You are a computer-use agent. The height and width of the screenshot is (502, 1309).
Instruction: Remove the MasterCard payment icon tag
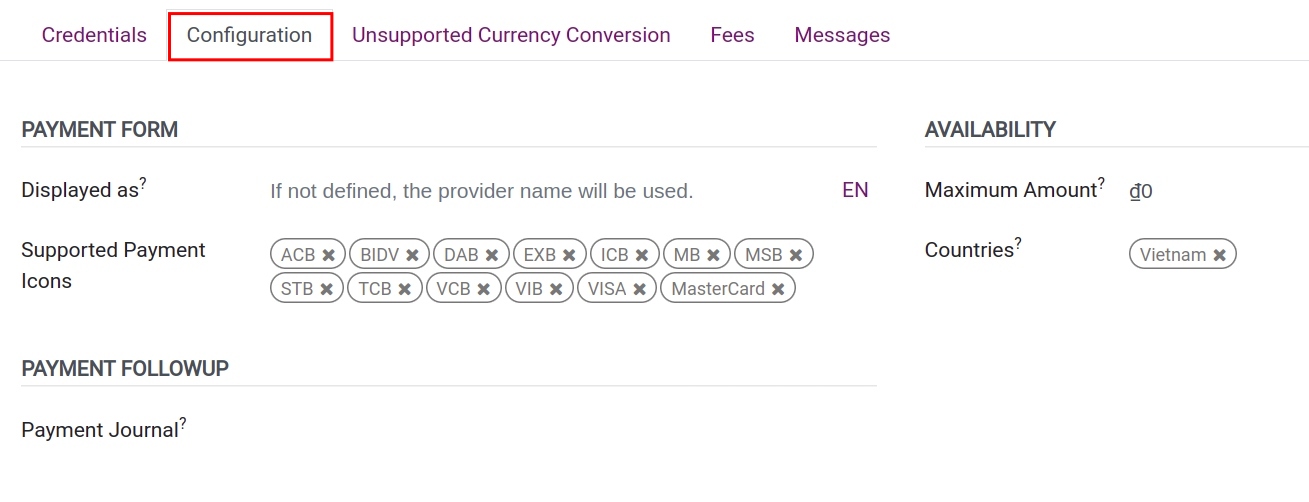[x=778, y=289]
